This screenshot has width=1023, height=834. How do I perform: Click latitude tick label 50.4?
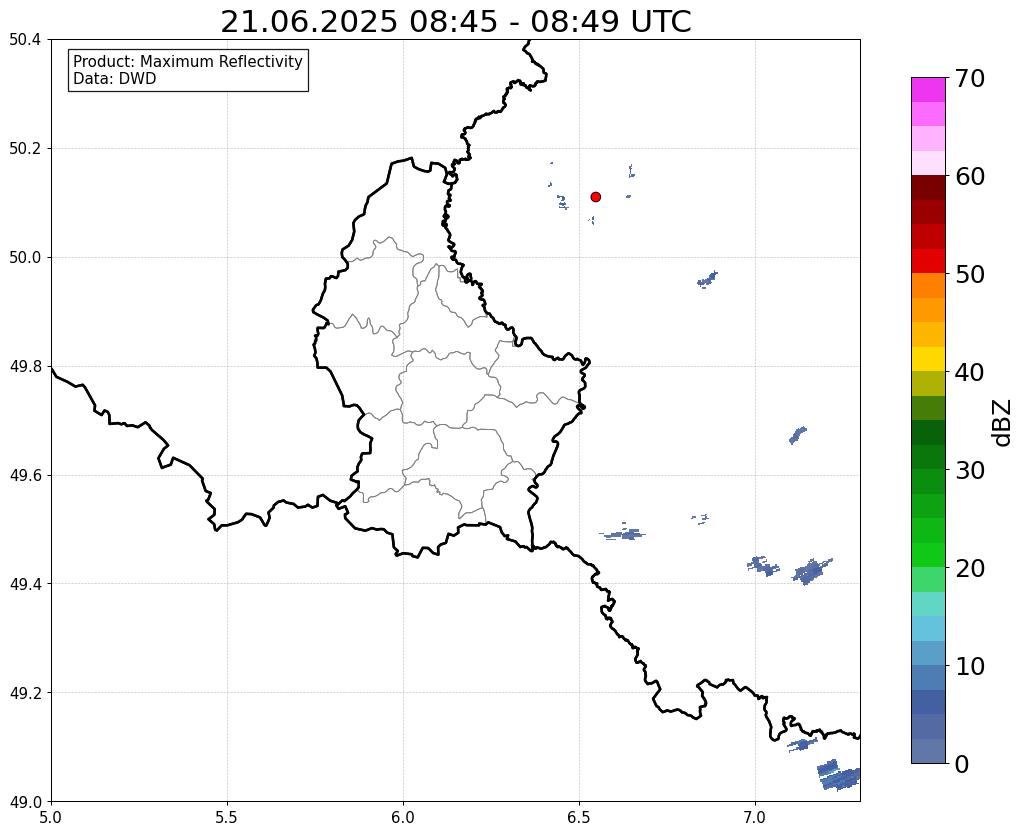pos(25,40)
